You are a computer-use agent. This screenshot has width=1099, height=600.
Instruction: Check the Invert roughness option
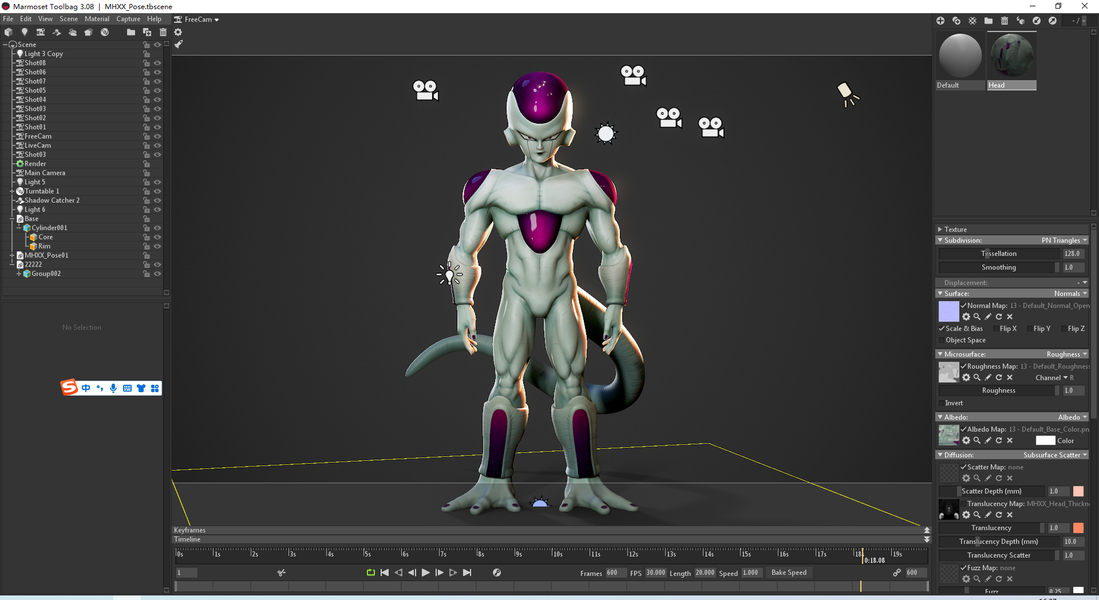(941, 403)
